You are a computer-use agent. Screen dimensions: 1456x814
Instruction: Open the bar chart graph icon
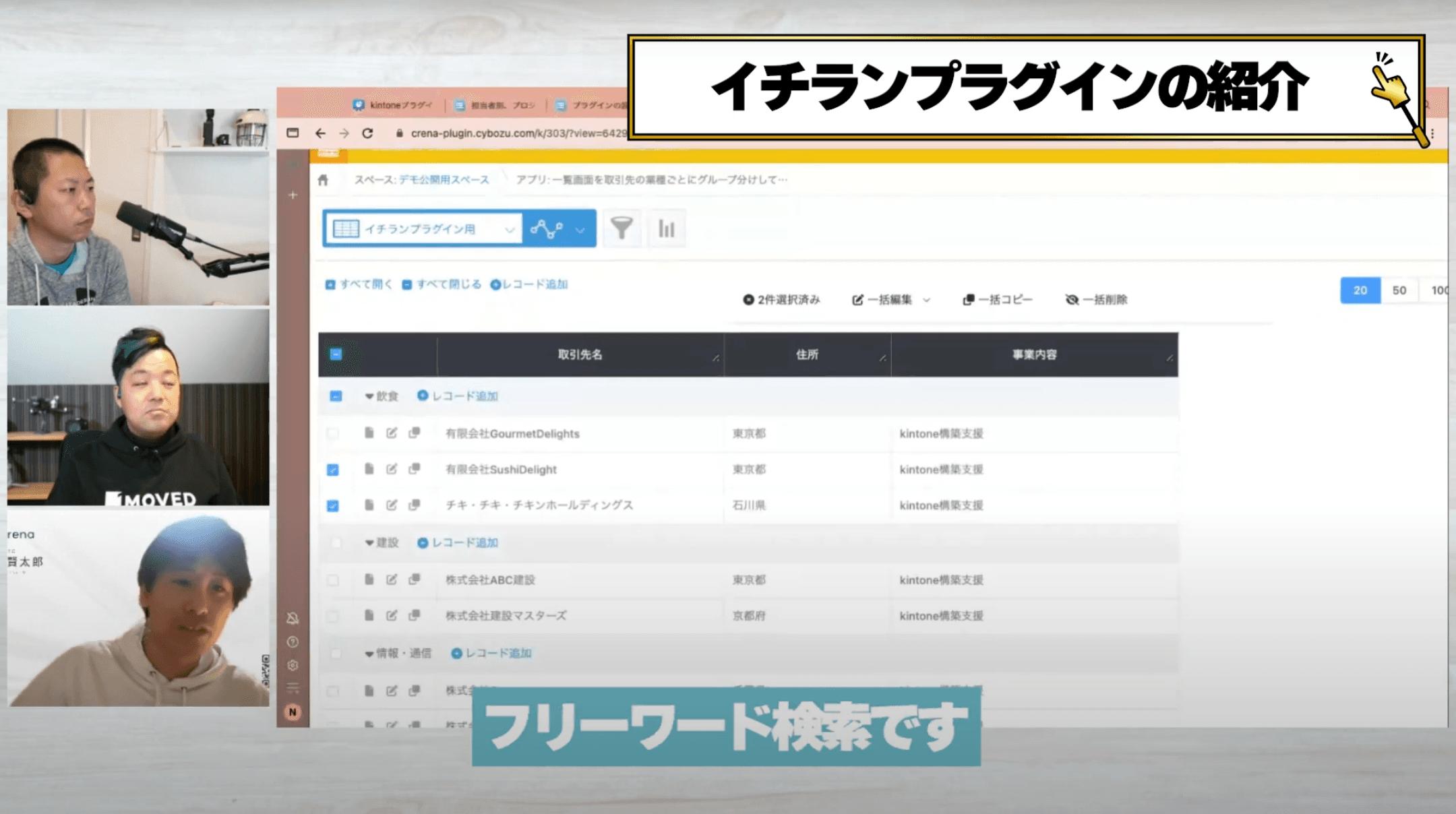667,228
